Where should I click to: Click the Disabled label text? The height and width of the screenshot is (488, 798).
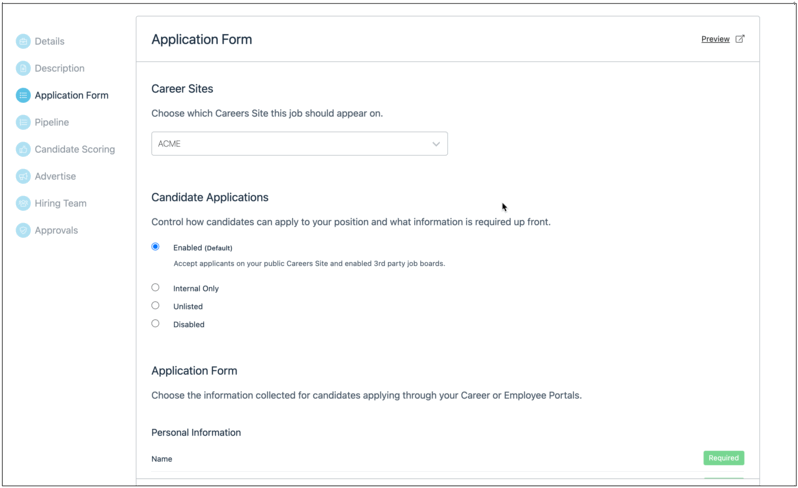[189, 324]
